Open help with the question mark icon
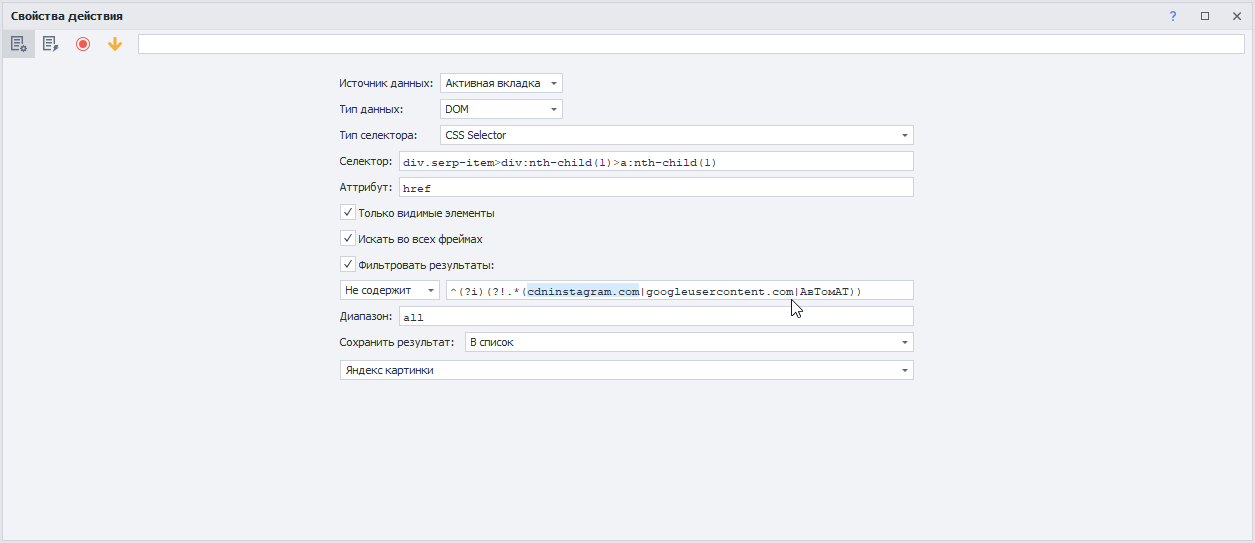Screen dimensions: 1255x543 pos(1173,16)
